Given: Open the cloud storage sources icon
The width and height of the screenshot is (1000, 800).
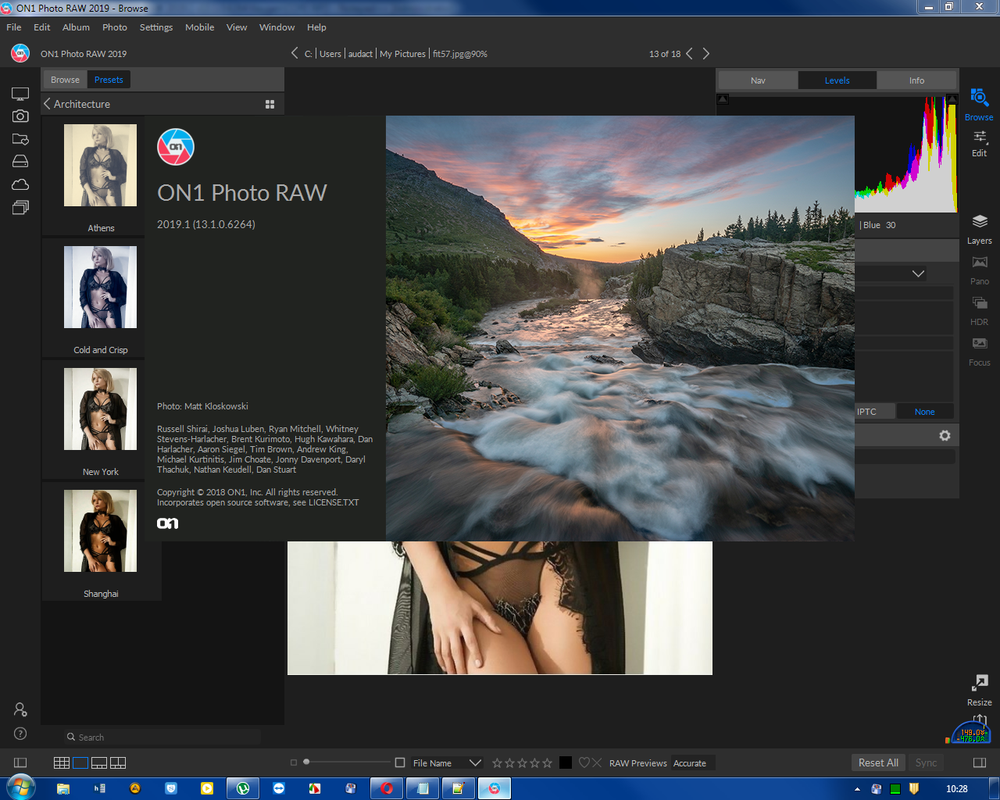Looking at the screenshot, I should [x=20, y=184].
